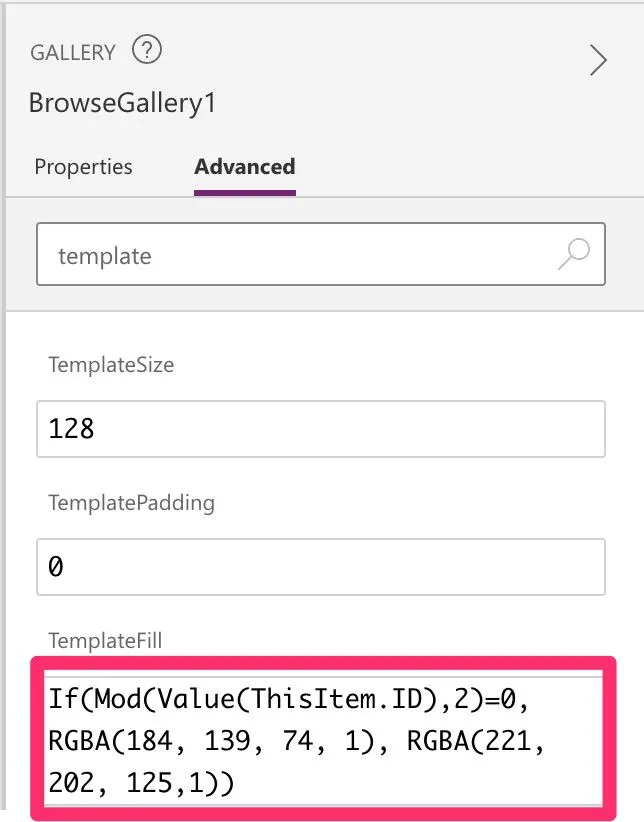Click the TemplateSize property label

click(x=111, y=365)
